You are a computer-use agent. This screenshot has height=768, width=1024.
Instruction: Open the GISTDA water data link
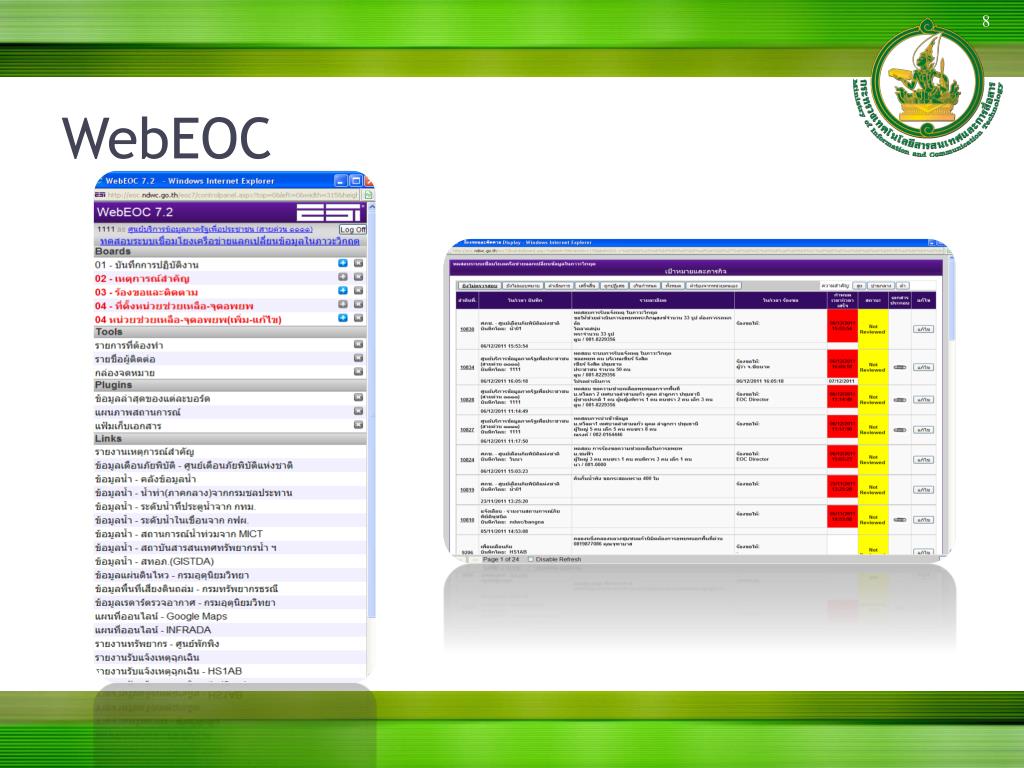click(x=154, y=562)
